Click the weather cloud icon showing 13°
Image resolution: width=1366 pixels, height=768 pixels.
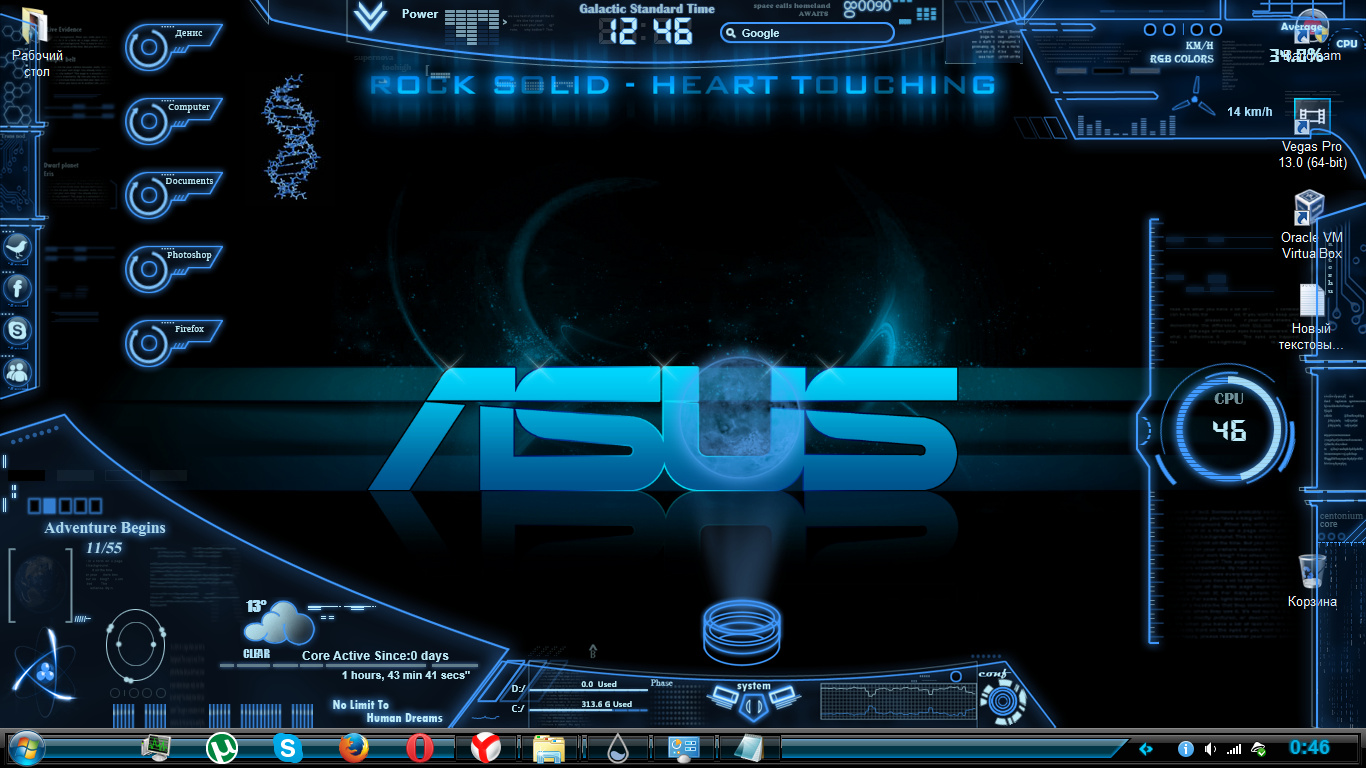pyautogui.click(x=279, y=623)
